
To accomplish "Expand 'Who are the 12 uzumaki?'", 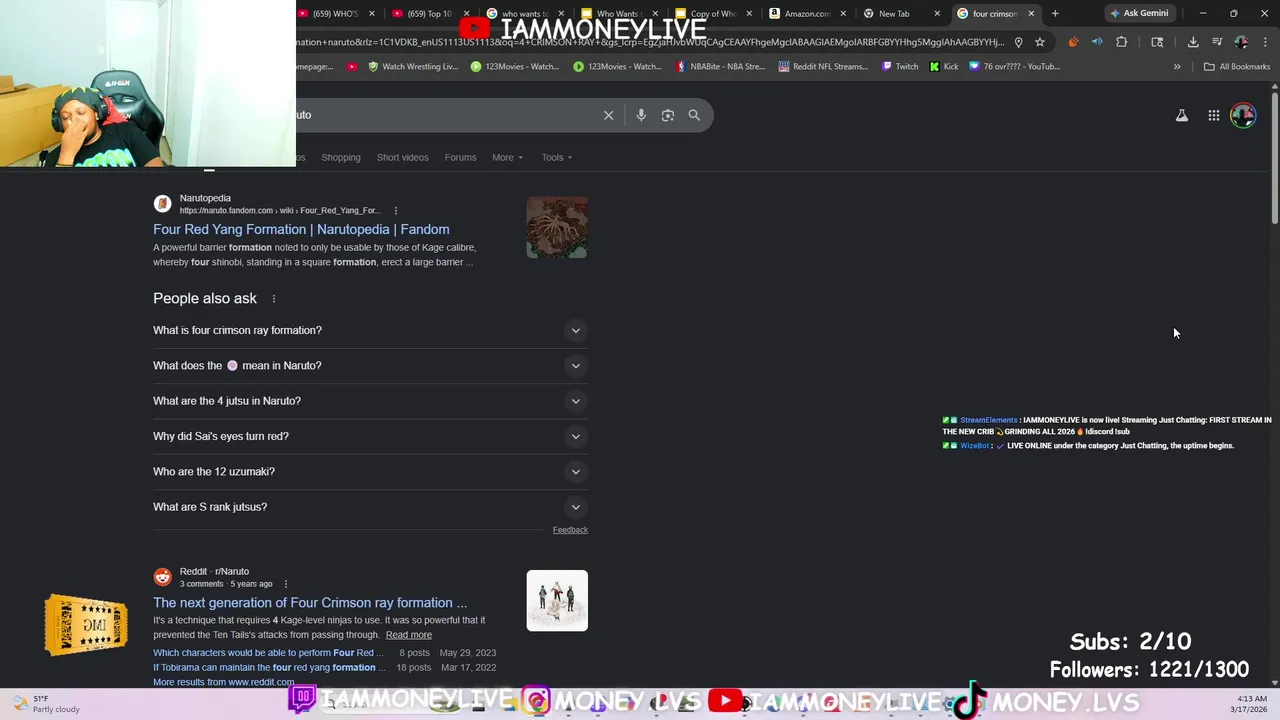I will point(370,472).
